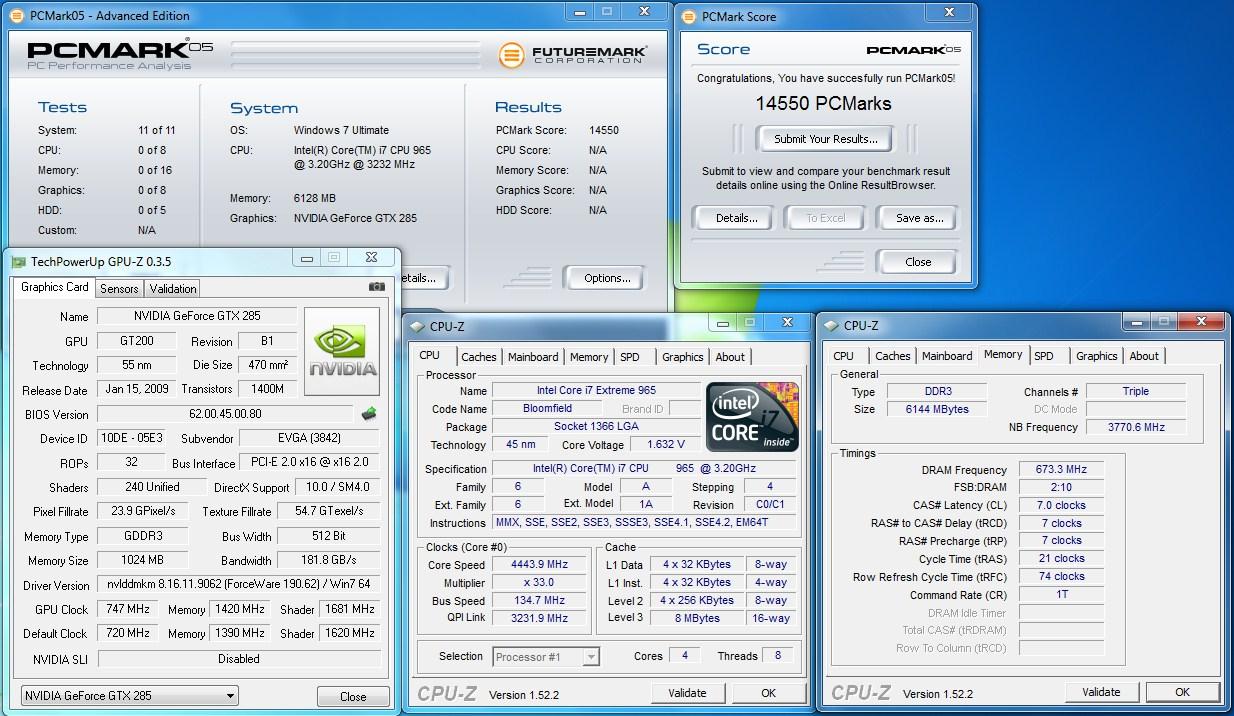The height and width of the screenshot is (716, 1234).
Task: Select the CPU tab in the CPU-Z Memory window
Action: coord(844,356)
